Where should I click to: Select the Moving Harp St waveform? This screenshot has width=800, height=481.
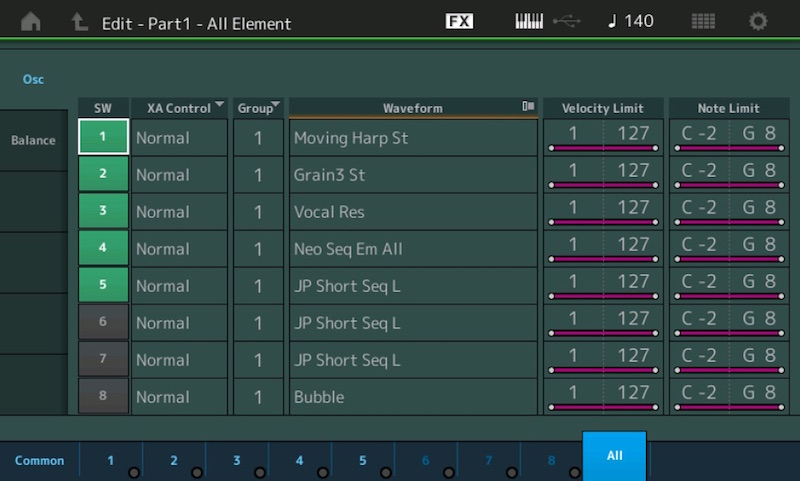pyautogui.click(x=413, y=138)
